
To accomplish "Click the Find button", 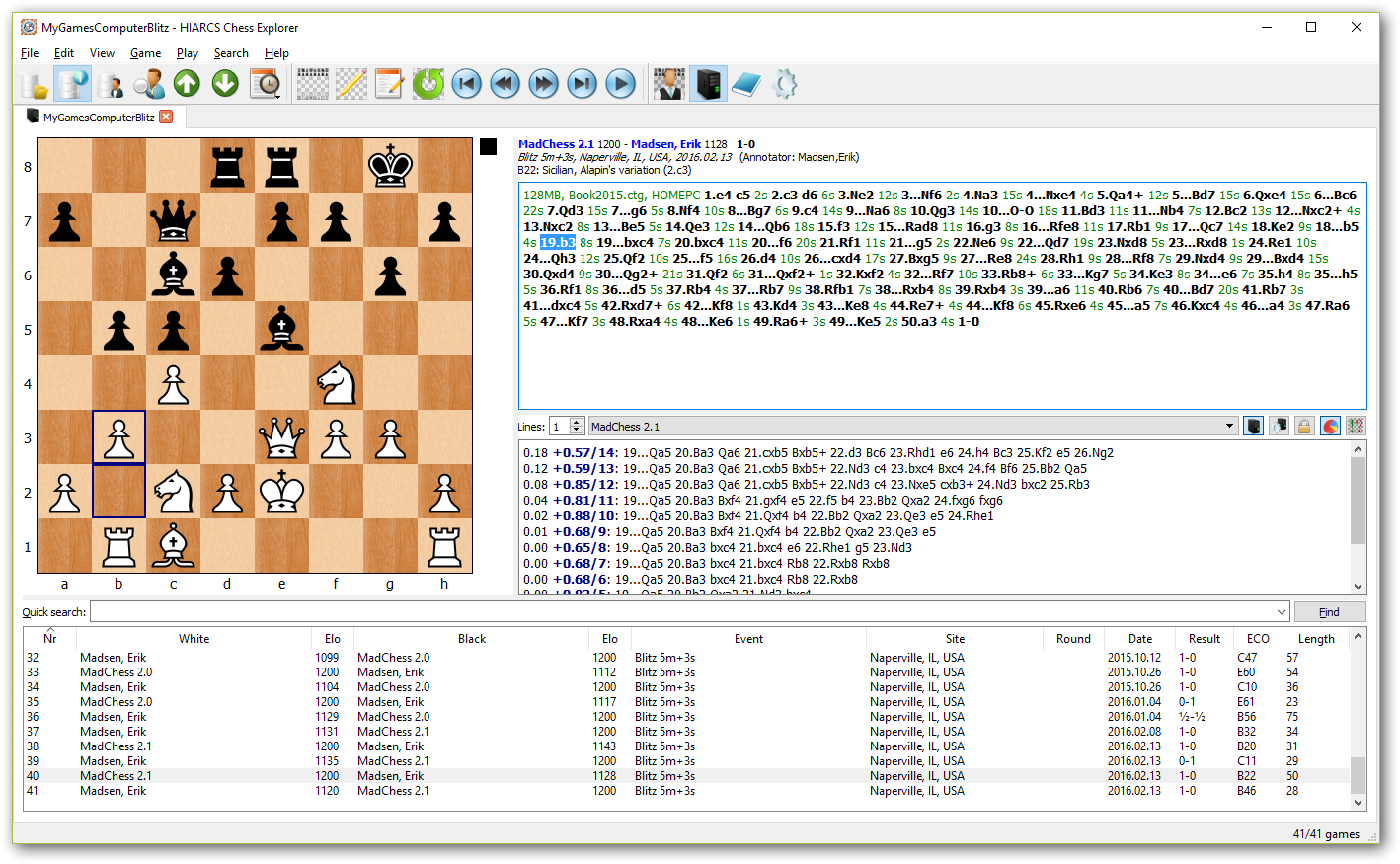I will tap(1329, 612).
